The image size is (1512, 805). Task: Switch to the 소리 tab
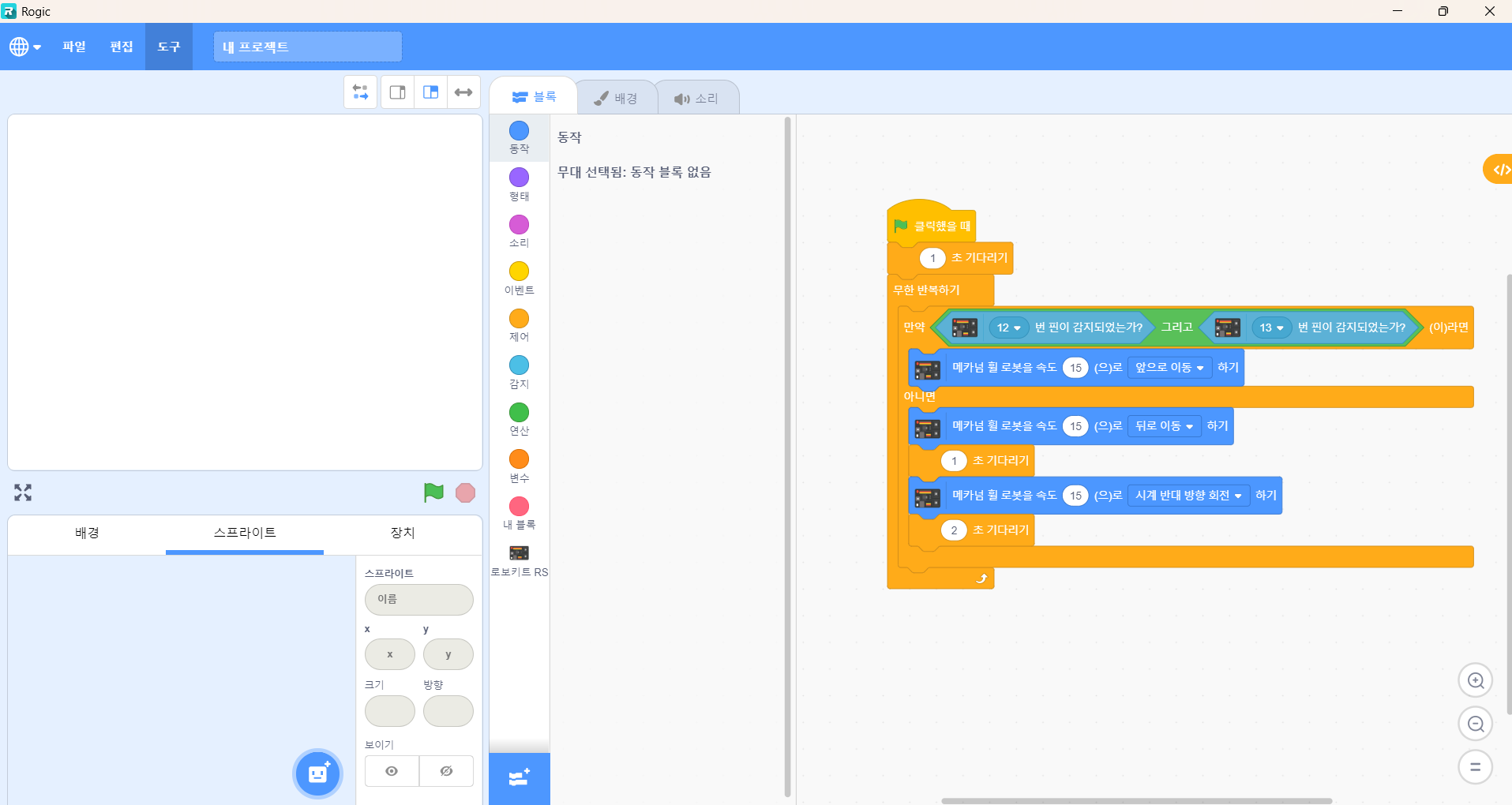tap(696, 99)
